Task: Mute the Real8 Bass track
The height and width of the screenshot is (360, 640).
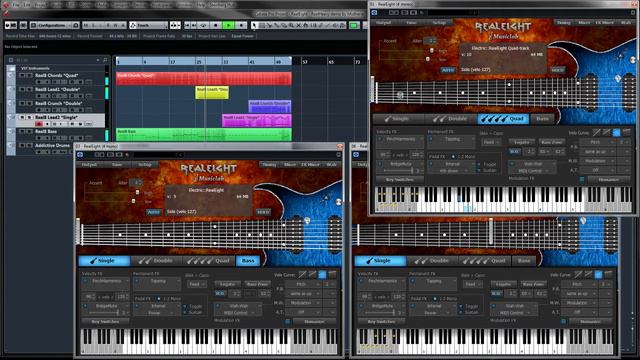Action: (x=22, y=131)
